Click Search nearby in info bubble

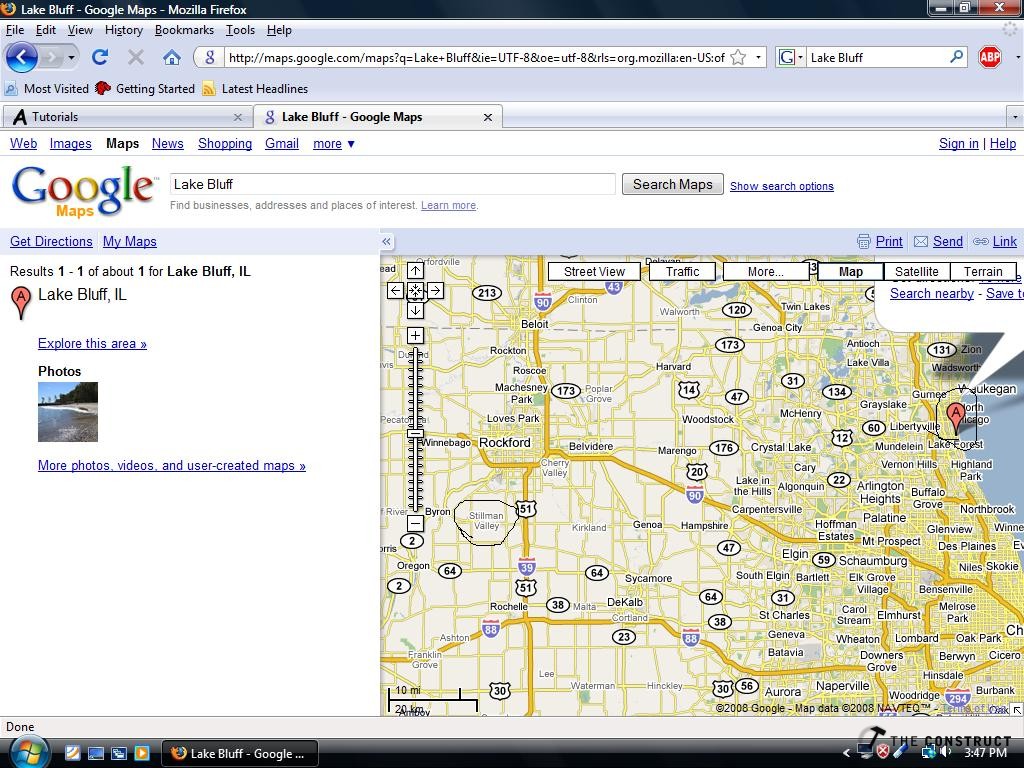[x=932, y=294]
